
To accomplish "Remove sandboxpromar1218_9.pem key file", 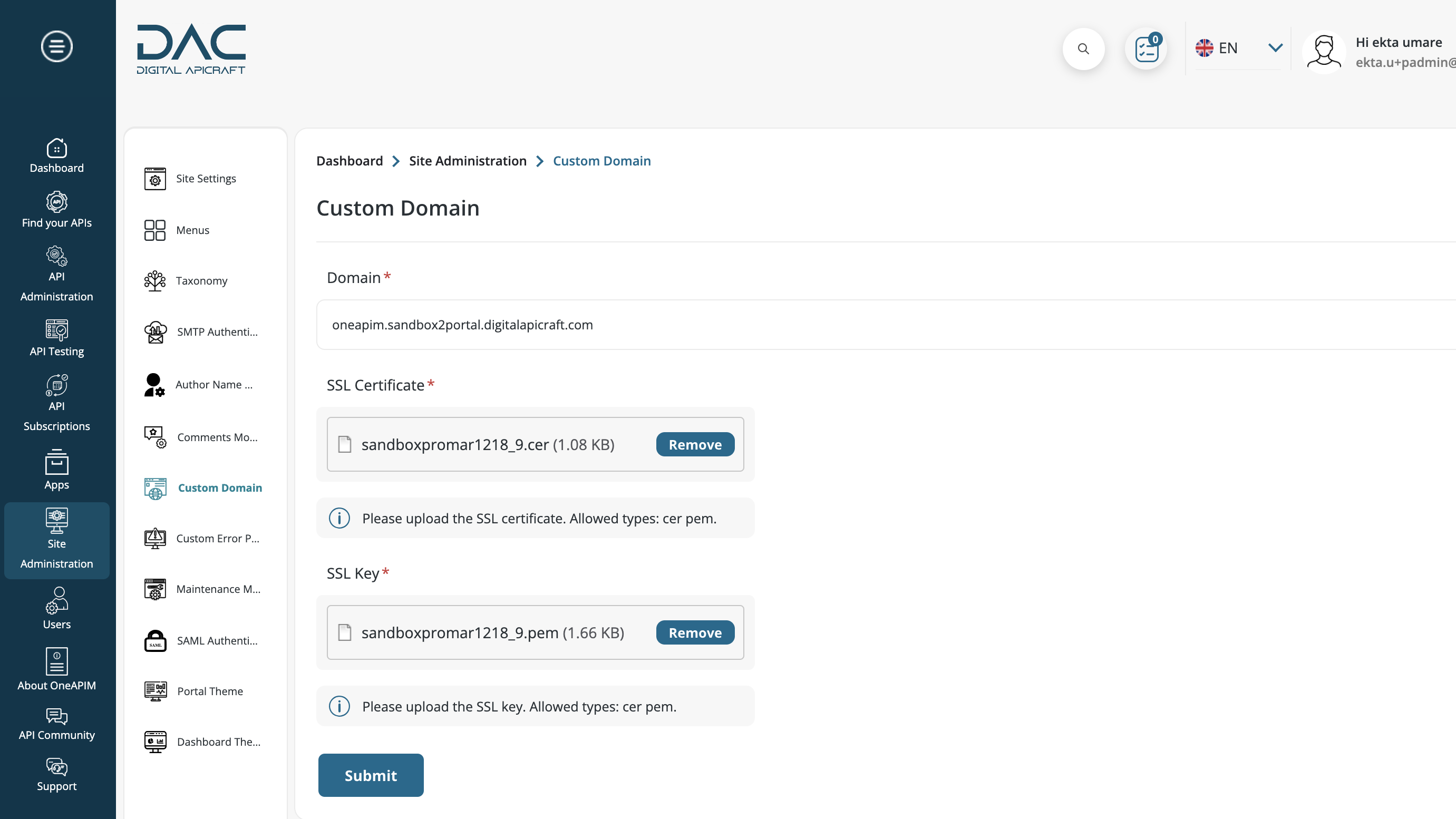I will pos(695,633).
